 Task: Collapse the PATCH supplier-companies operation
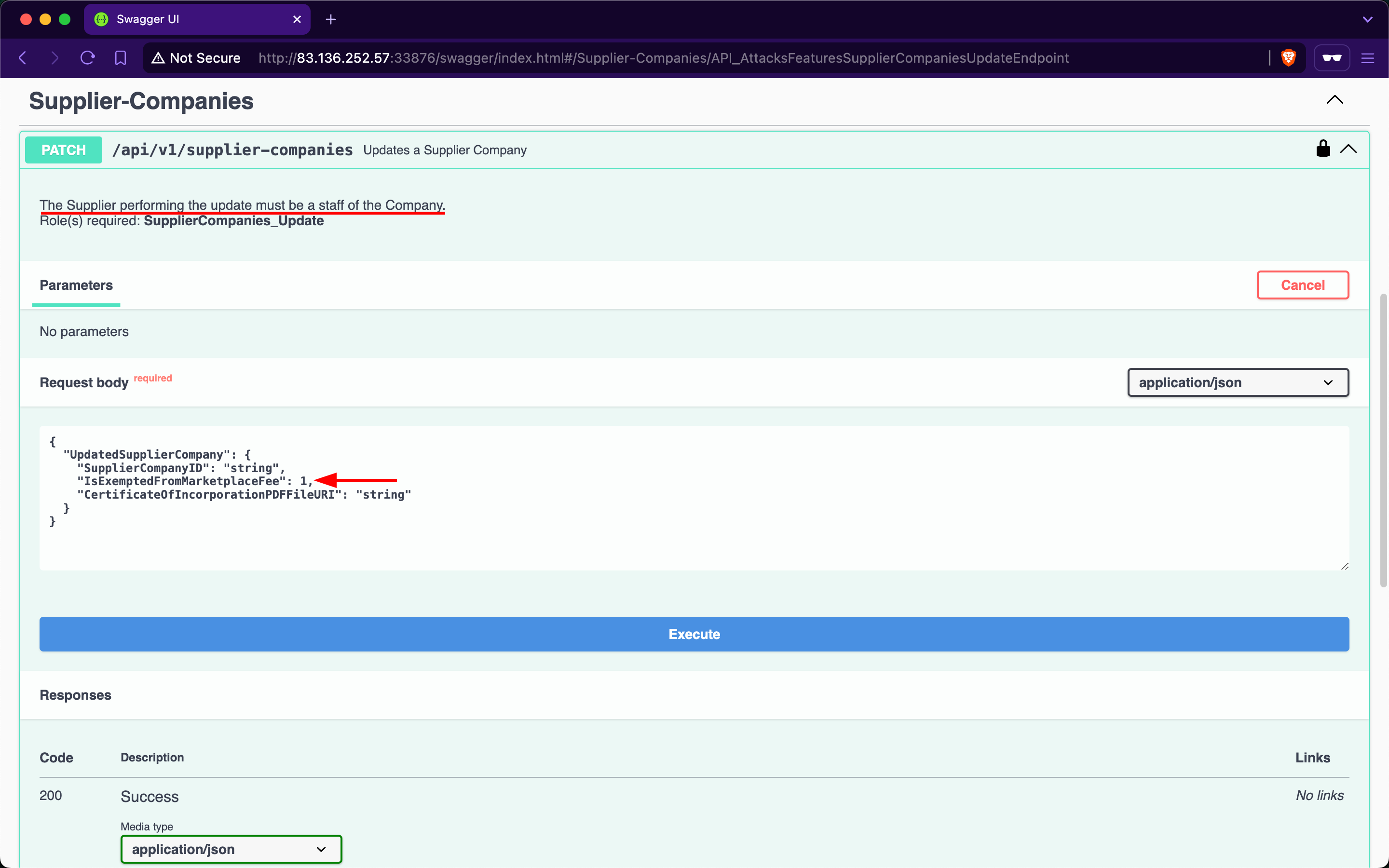tap(1349, 149)
